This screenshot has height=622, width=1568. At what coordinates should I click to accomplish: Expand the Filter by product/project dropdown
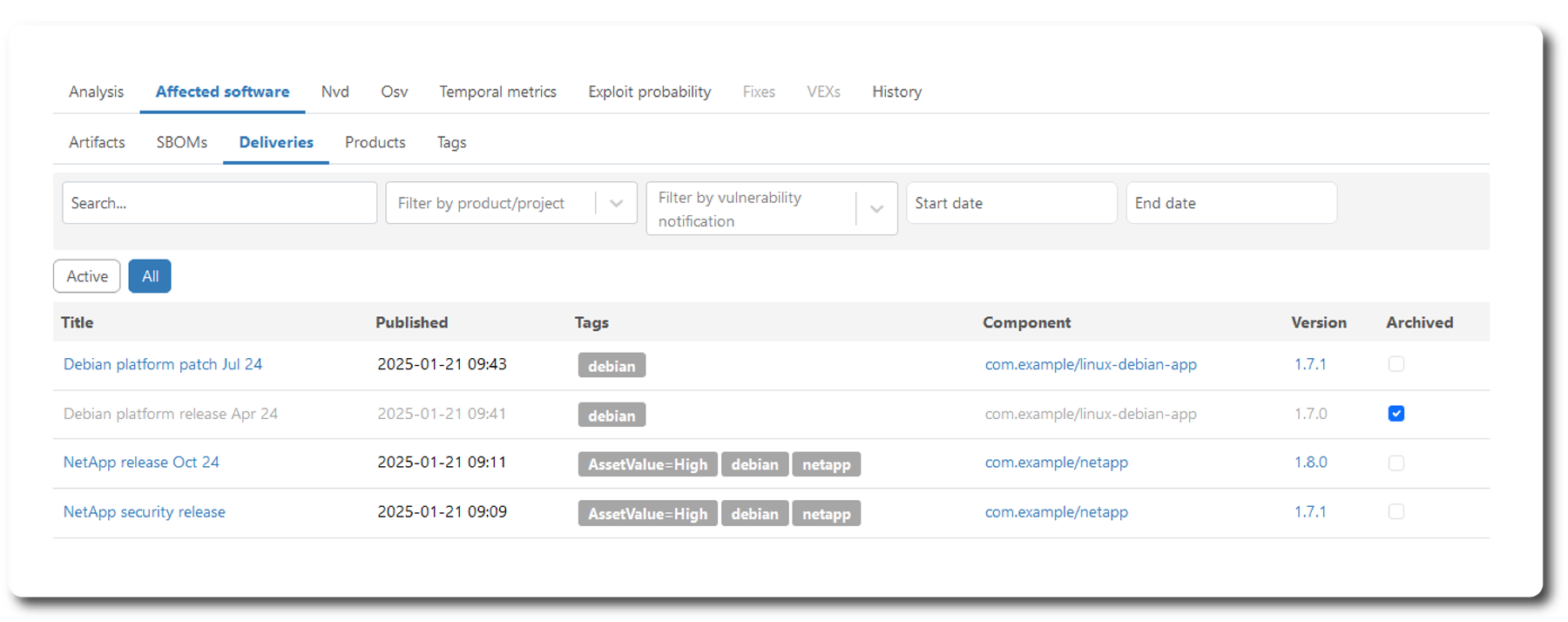(x=616, y=203)
